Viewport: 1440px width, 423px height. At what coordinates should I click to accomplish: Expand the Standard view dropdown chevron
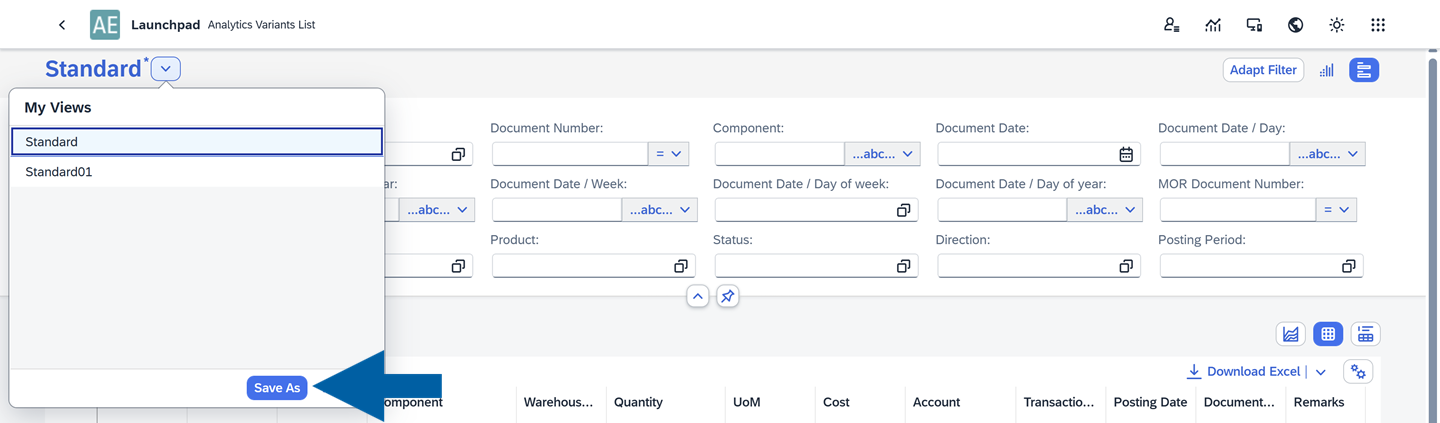coord(166,69)
